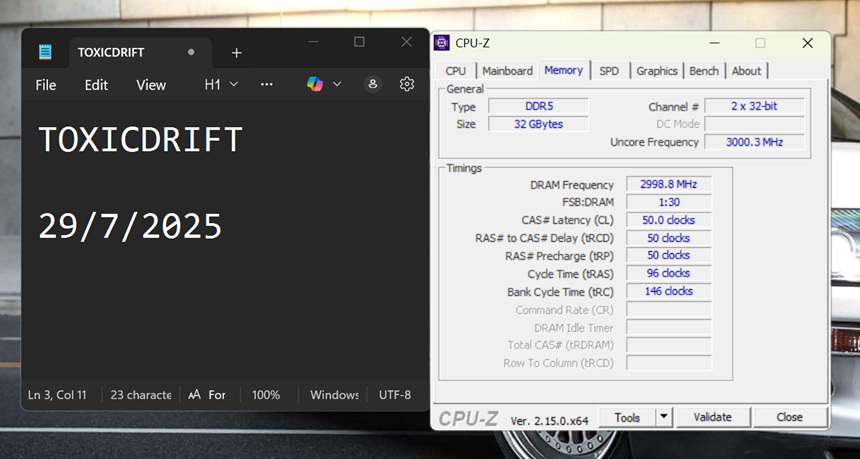Click the DRAM Frequency label
860x459 pixels.
572,185
